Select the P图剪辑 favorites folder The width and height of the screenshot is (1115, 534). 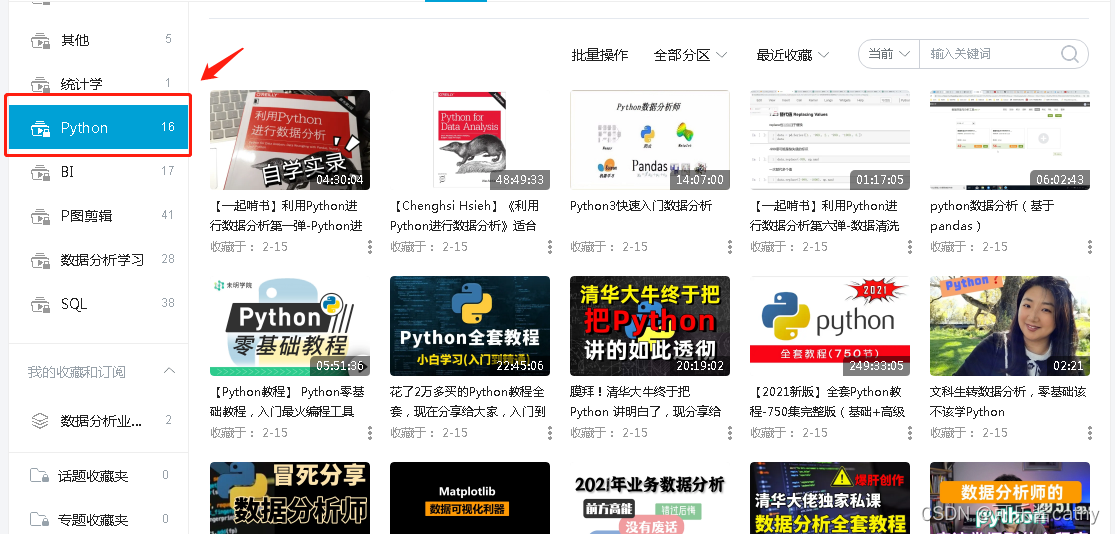click(99, 216)
